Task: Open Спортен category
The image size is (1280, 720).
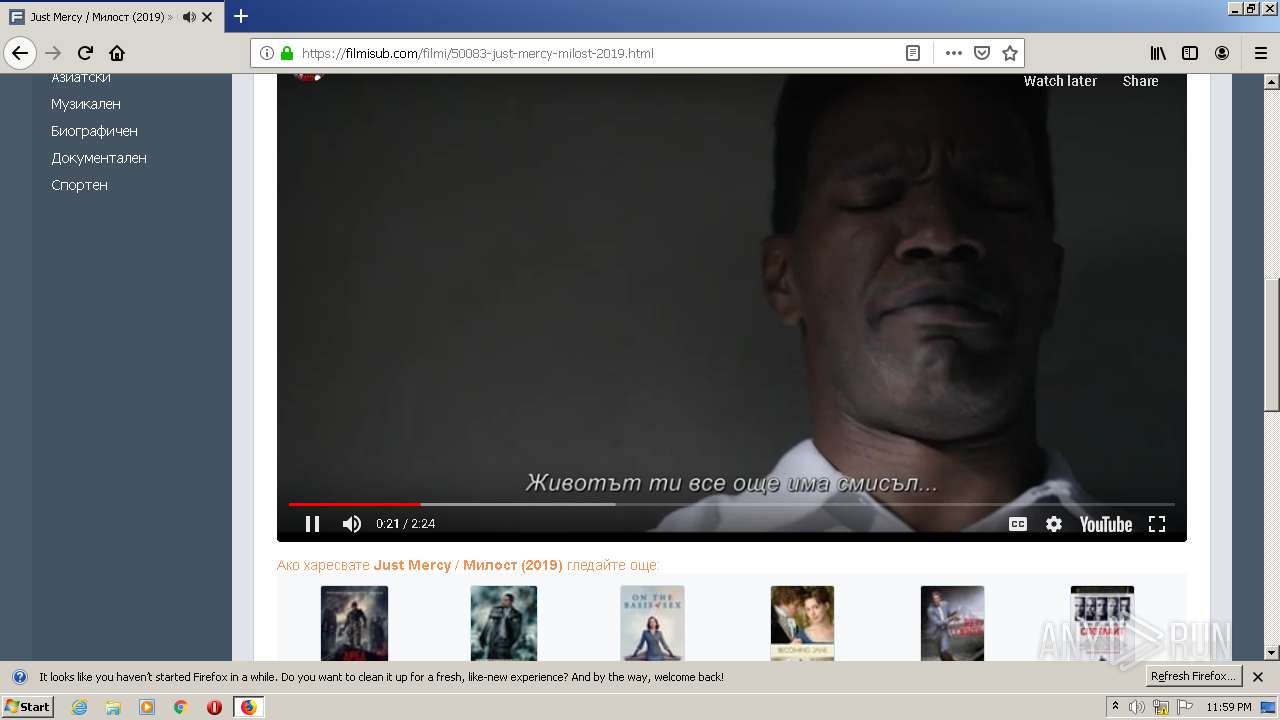Action: 80,185
